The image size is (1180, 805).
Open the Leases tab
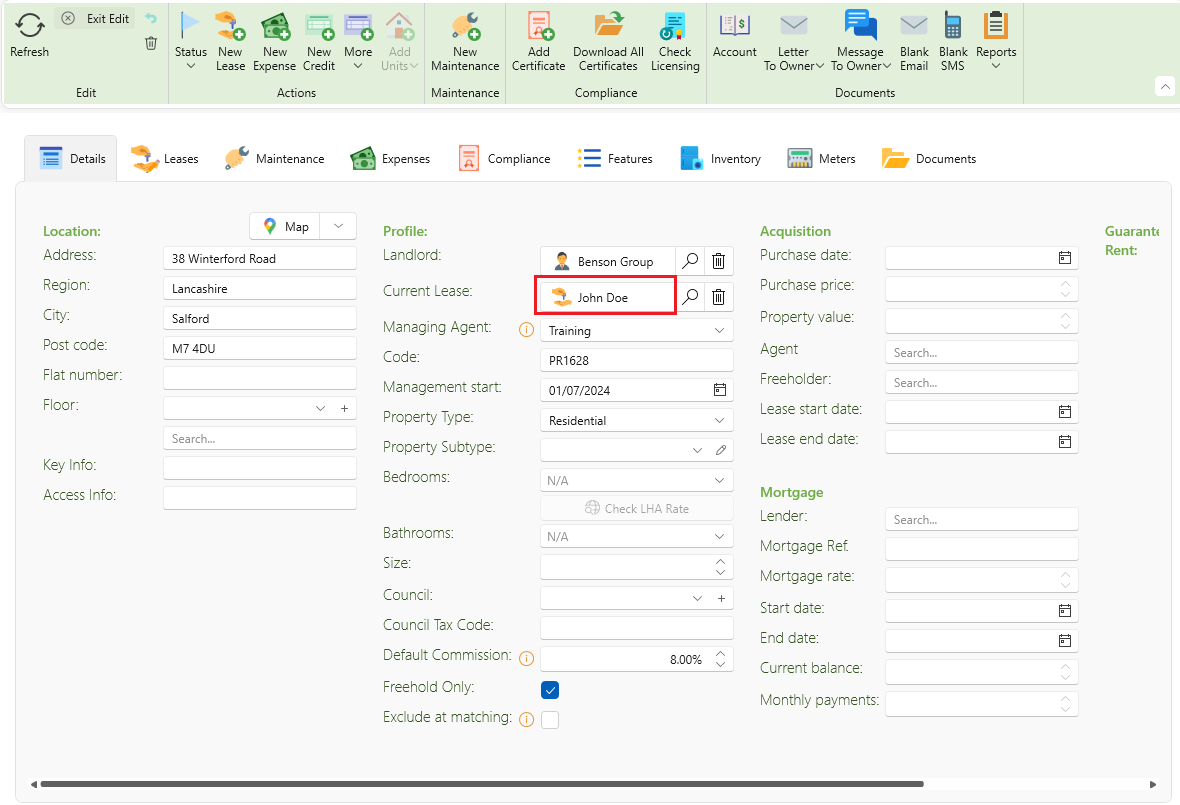(x=164, y=159)
